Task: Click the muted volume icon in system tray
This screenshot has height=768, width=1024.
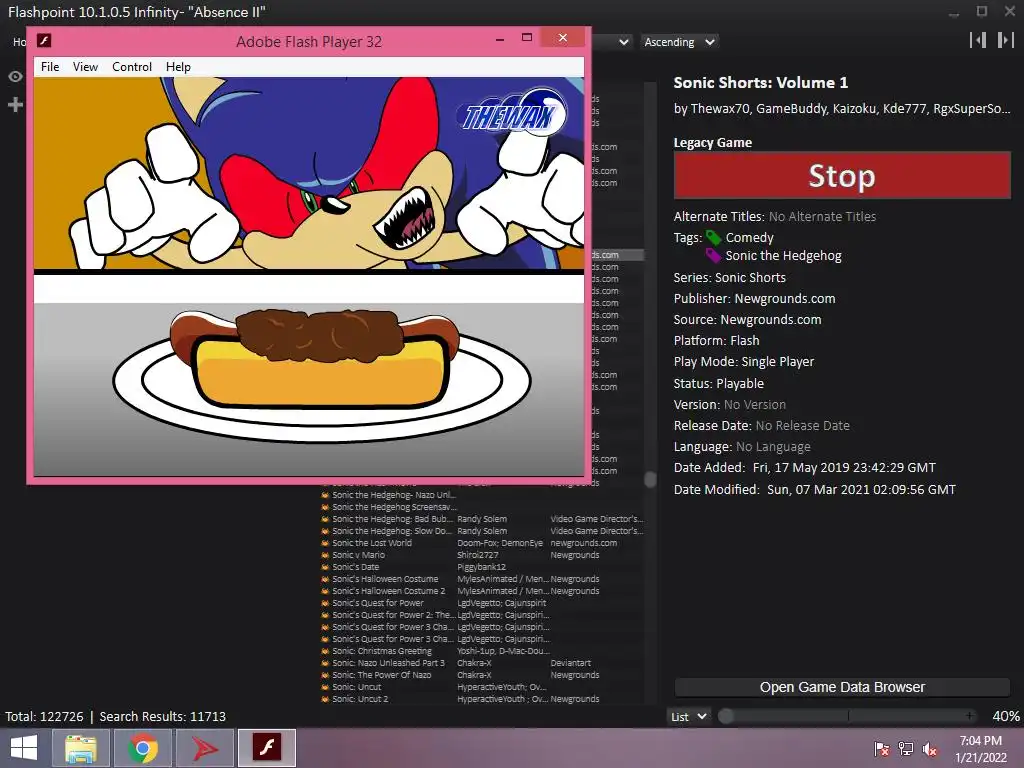Action: [930, 749]
